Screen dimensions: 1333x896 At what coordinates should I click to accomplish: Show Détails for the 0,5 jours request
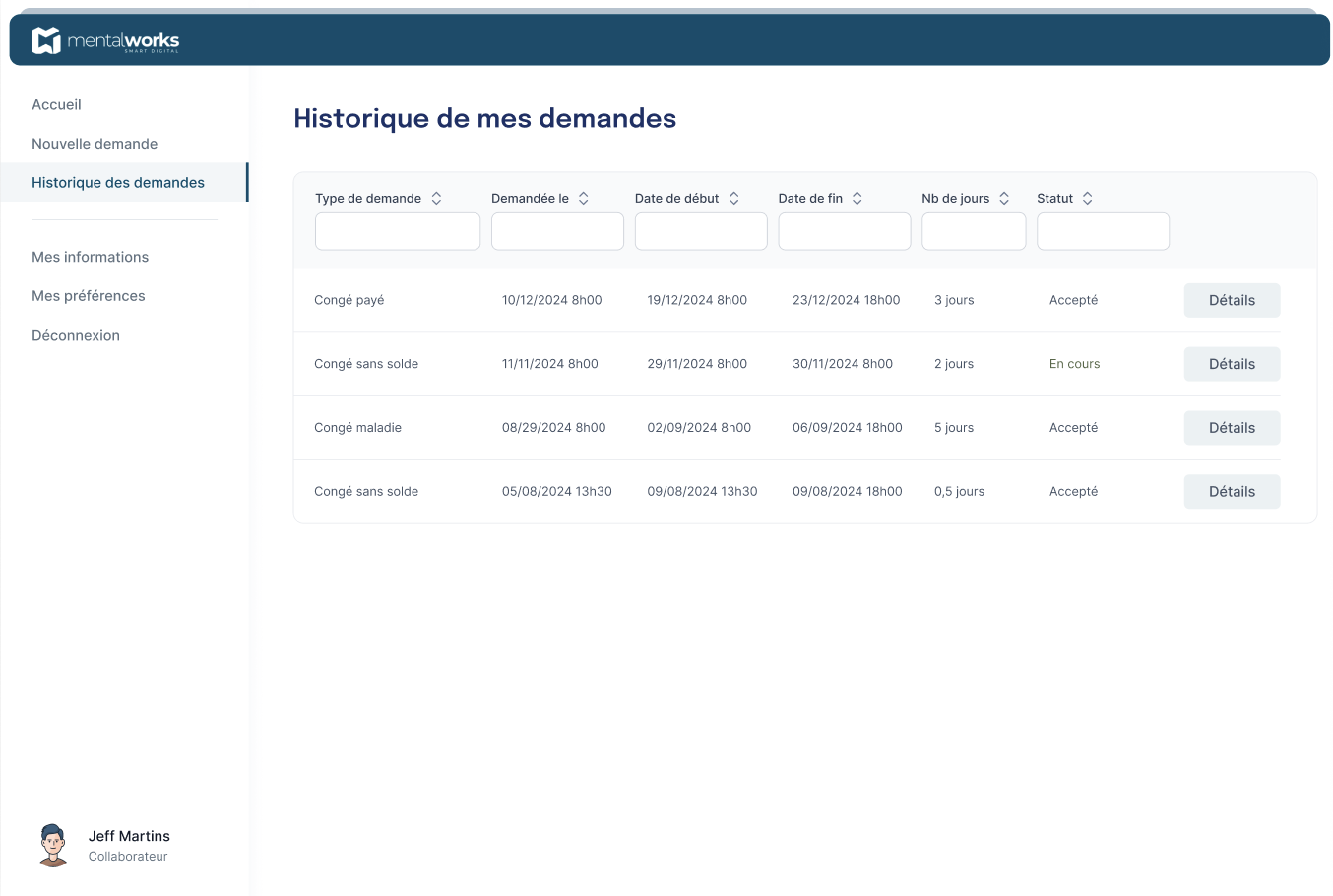coord(1232,492)
